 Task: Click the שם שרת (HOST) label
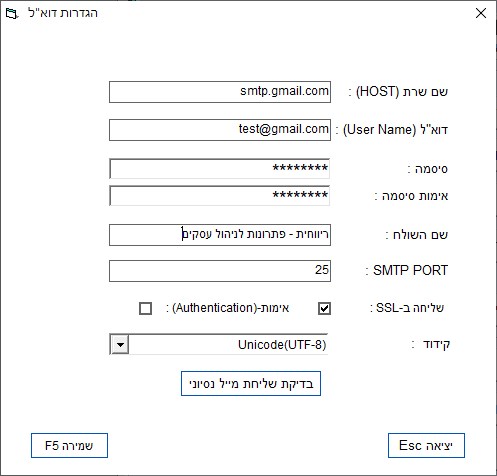pos(398,91)
